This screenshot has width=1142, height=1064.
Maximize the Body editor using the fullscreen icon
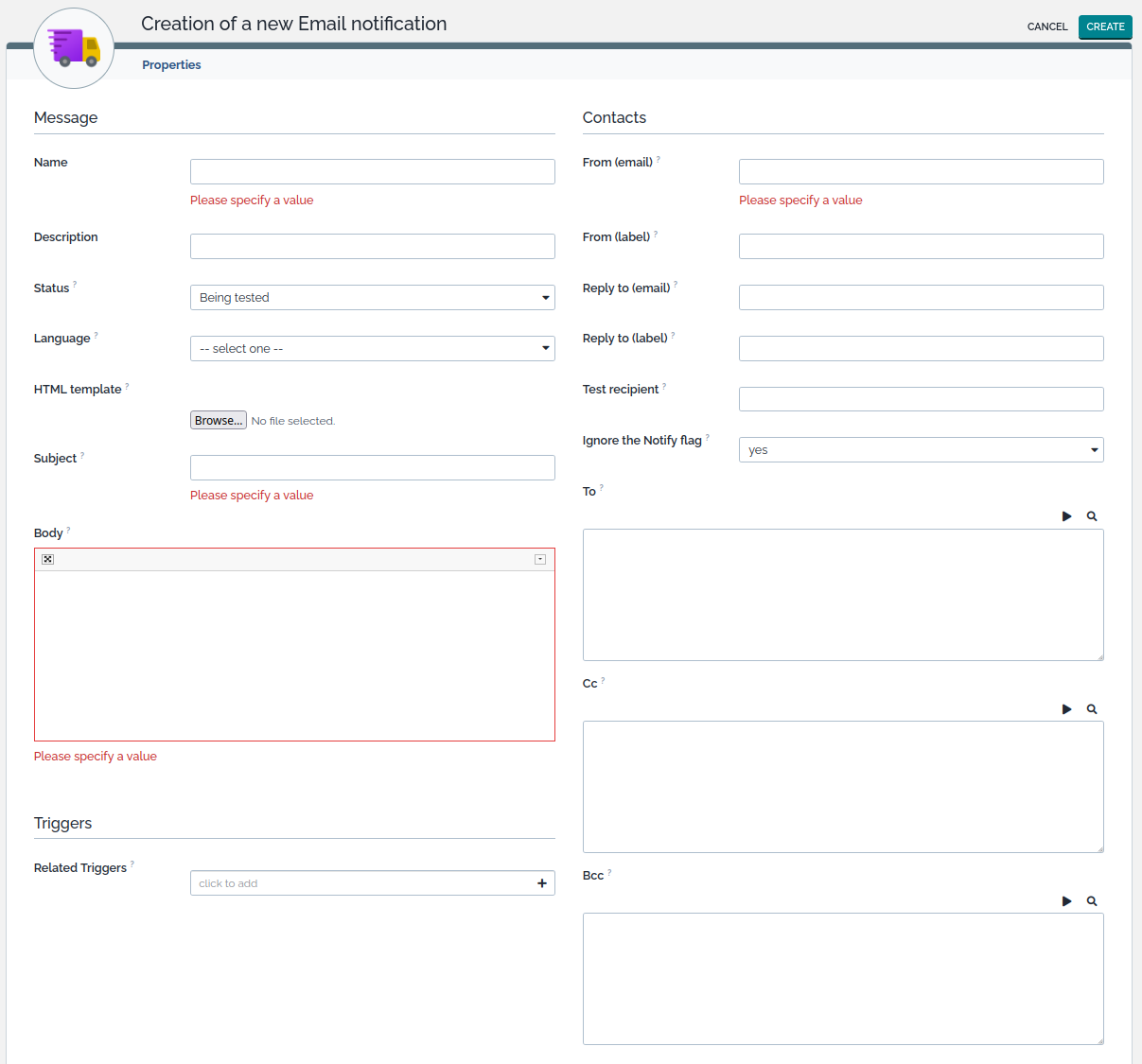coord(48,560)
